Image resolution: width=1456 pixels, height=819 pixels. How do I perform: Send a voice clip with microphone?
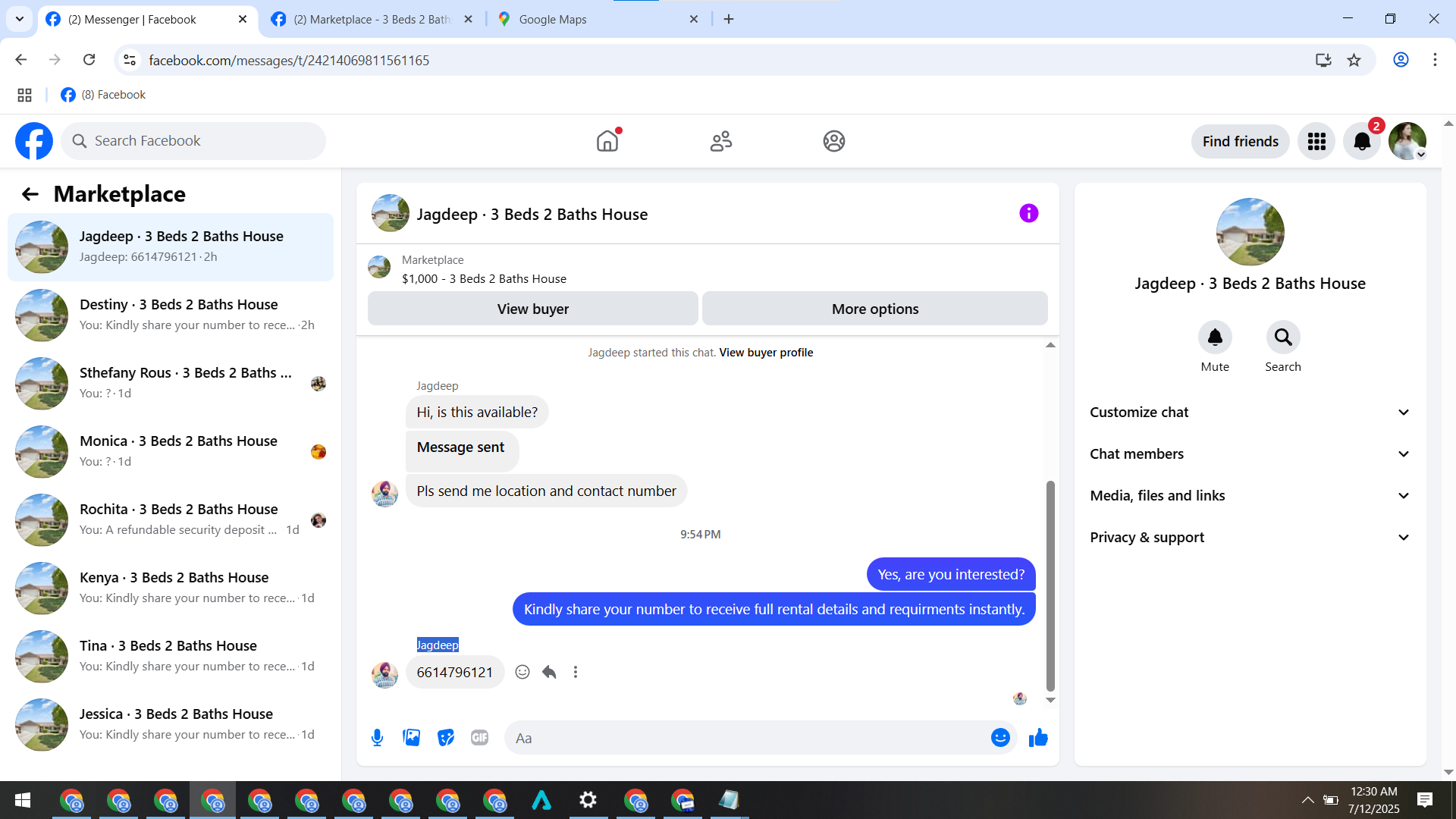point(377,737)
